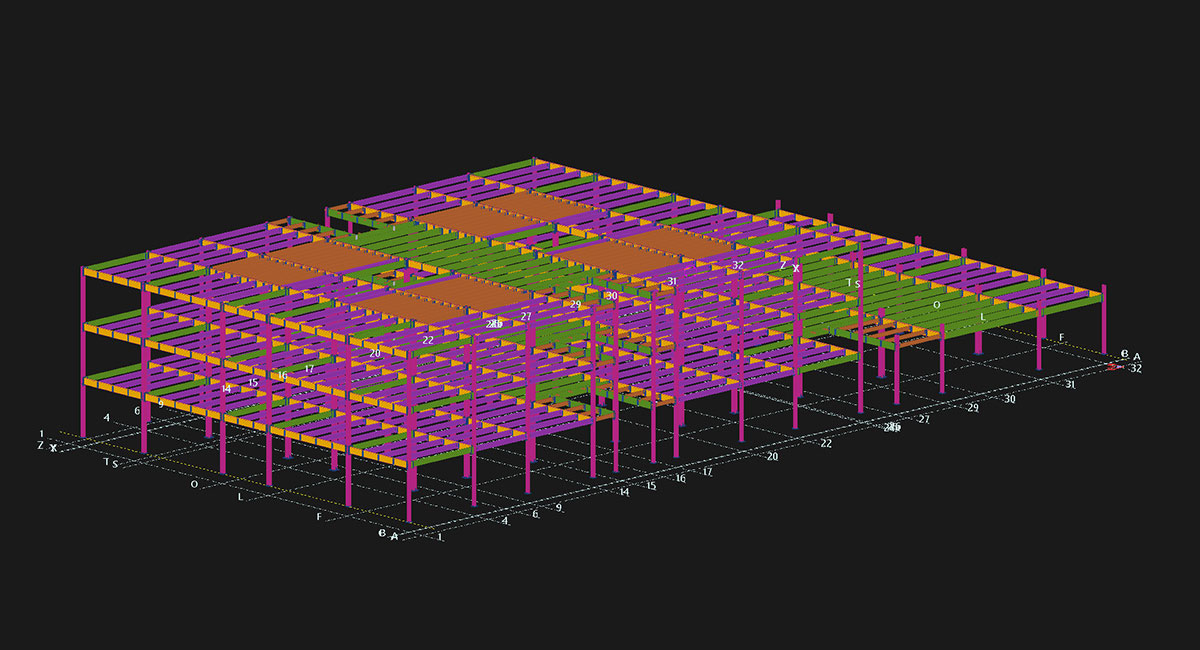Image resolution: width=1200 pixels, height=650 pixels.
Task: Click grid label F on left ground grid
Action: pos(319,517)
